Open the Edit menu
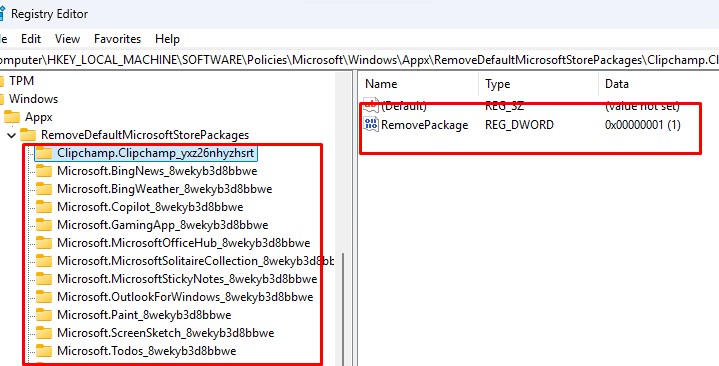Image resolution: width=719 pixels, height=366 pixels. [x=31, y=39]
